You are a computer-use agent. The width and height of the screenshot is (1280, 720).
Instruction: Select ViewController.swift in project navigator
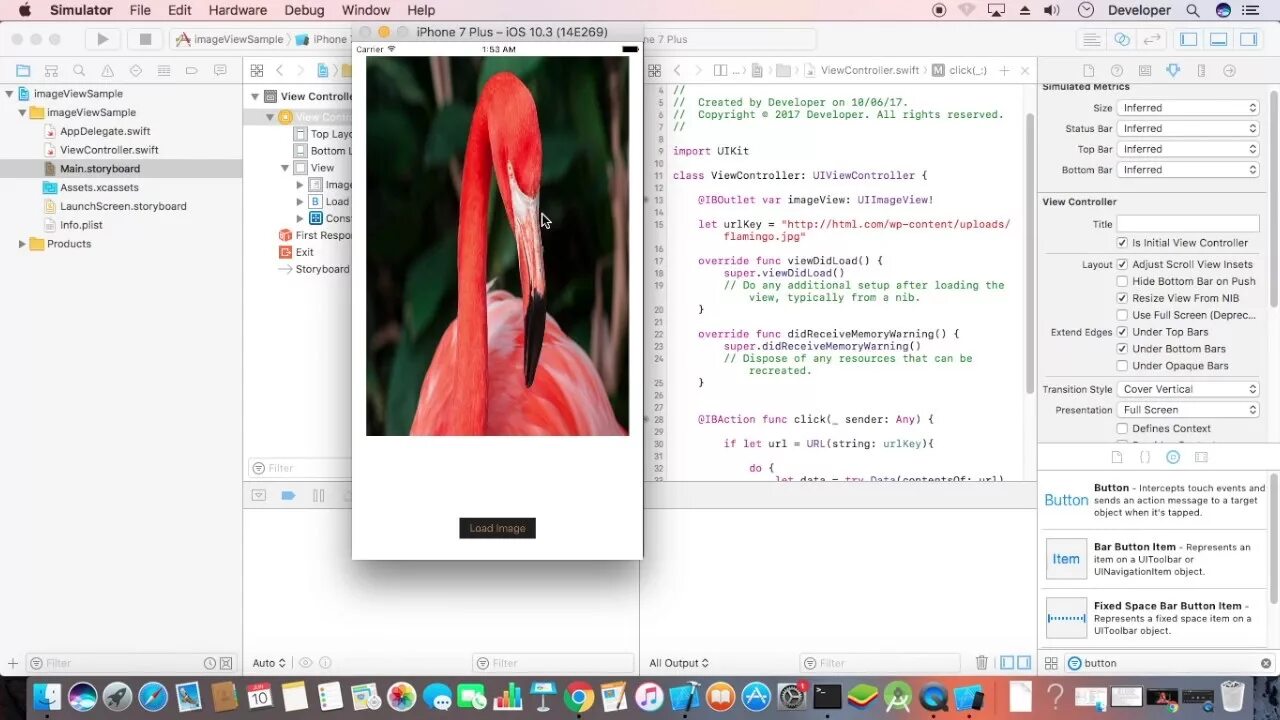(109, 150)
